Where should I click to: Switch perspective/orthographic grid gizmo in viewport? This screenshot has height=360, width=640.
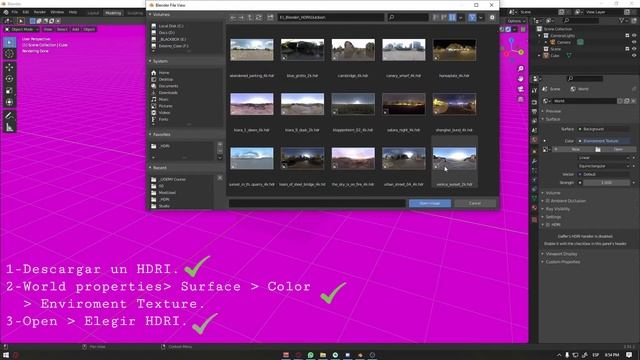click(521, 99)
